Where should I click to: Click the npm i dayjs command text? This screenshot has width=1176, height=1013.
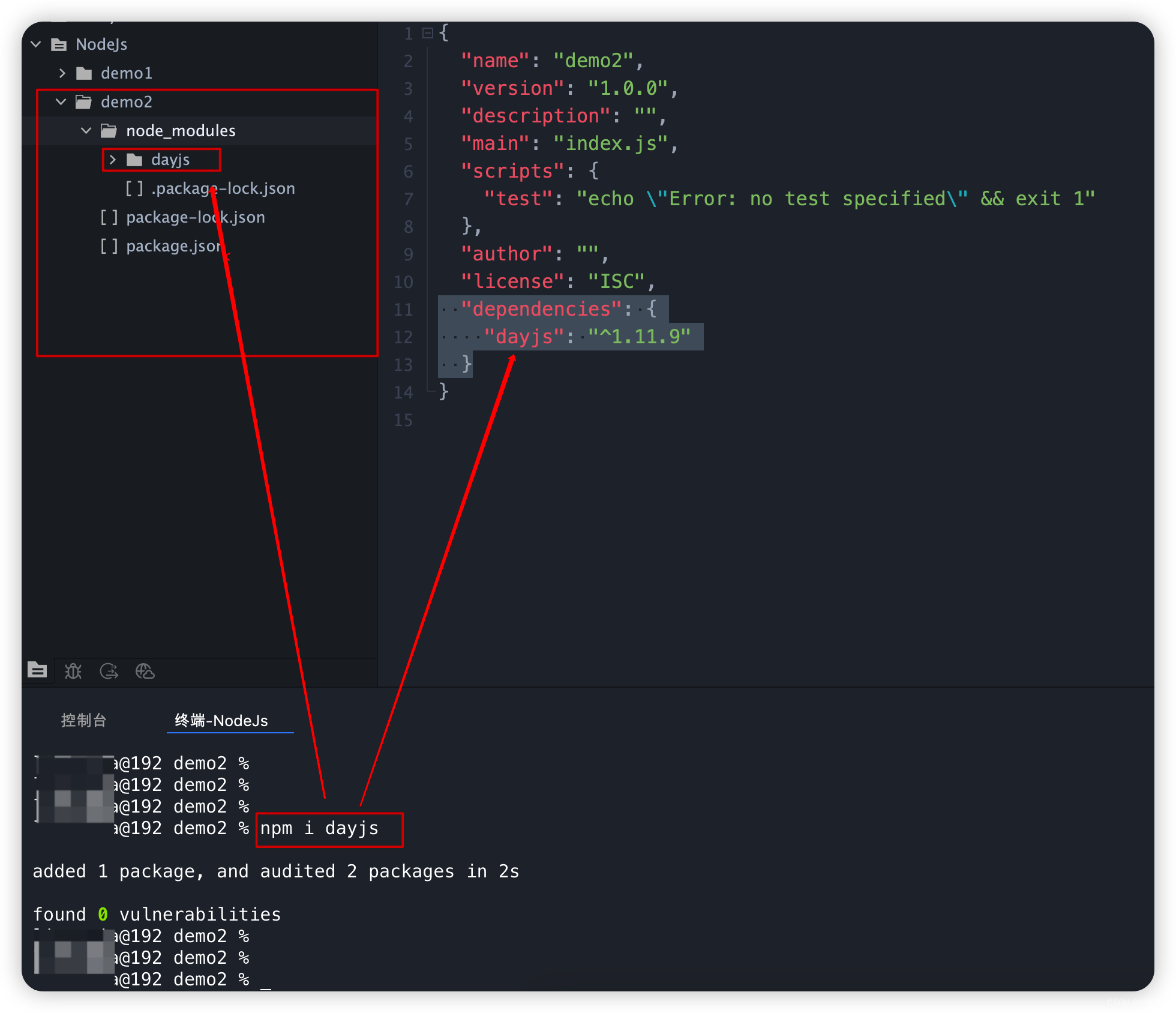pos(319,828)
